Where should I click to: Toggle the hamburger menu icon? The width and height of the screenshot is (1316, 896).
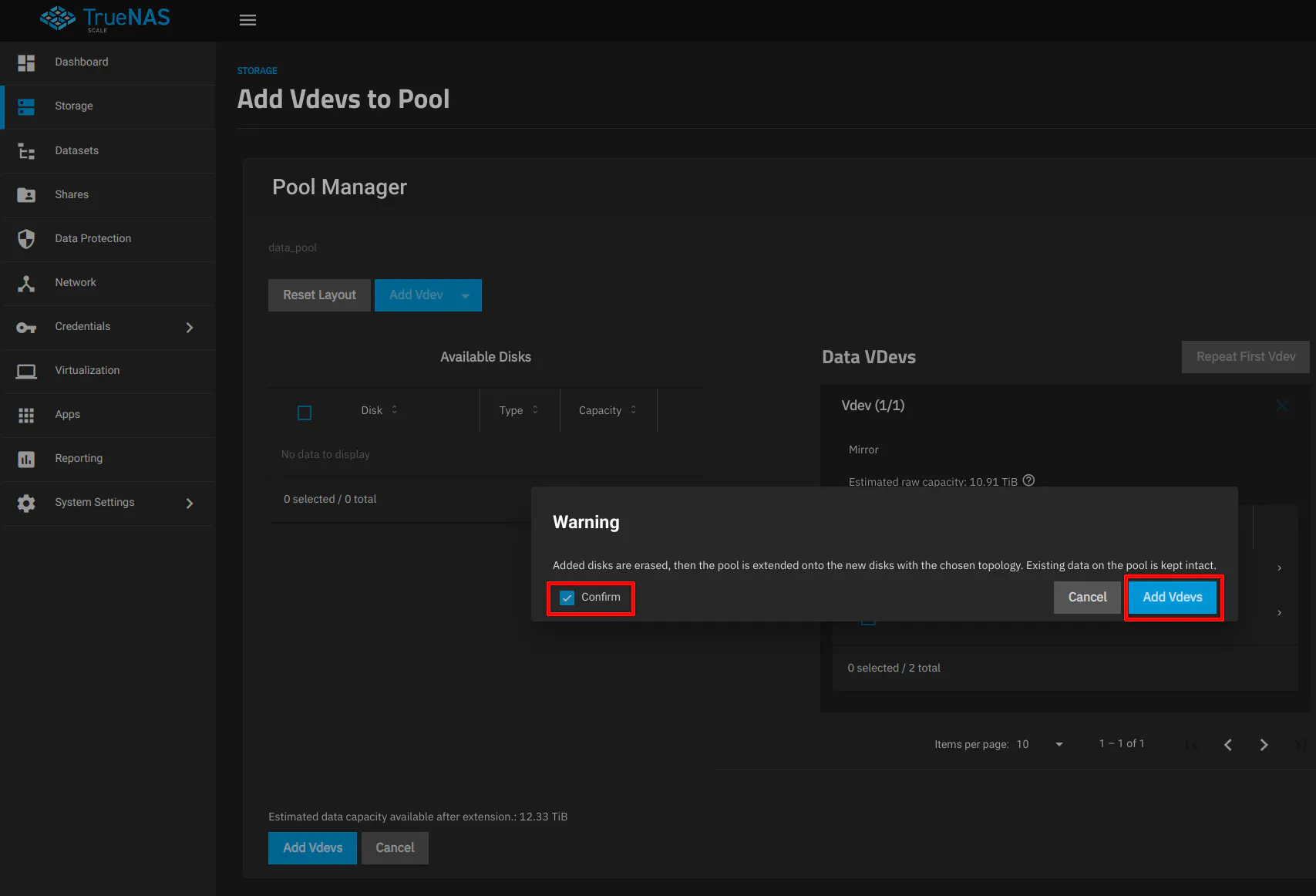pyautogui.click(x=247, y=20)
